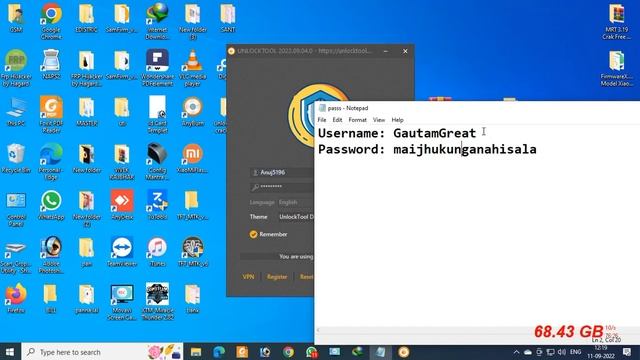The image size is (640, 360).
Task: Open the volume control in system tray
Action: (x=562, y=352)
